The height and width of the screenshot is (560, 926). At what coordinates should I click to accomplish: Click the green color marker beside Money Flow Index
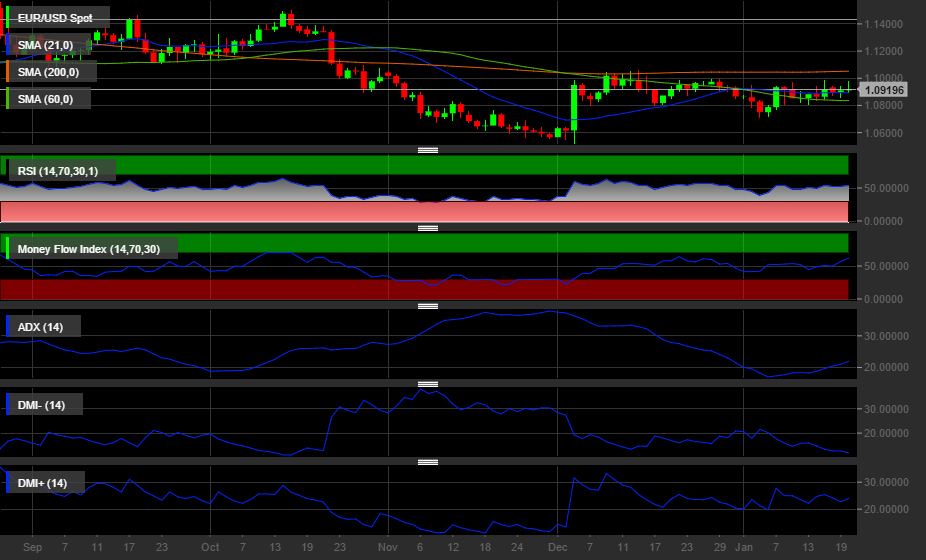click(8, 249)
